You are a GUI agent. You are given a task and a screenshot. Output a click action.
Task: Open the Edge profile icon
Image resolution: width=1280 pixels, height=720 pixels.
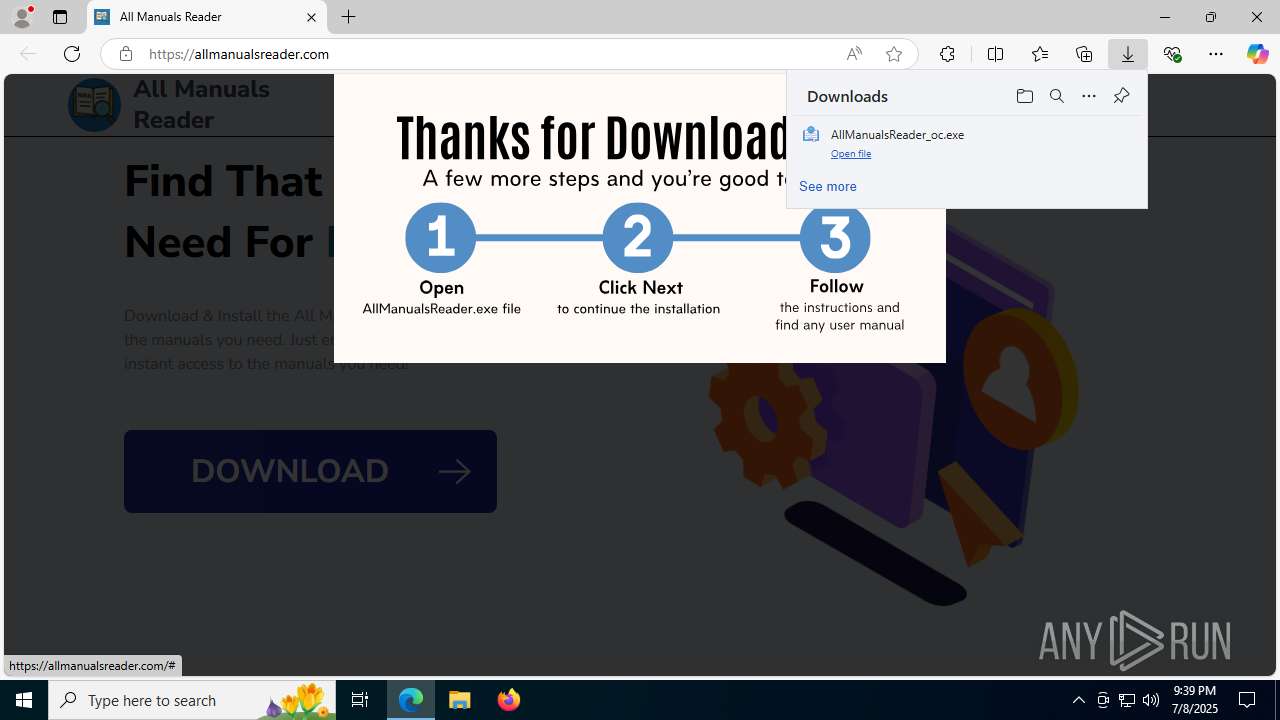[22, 17]
